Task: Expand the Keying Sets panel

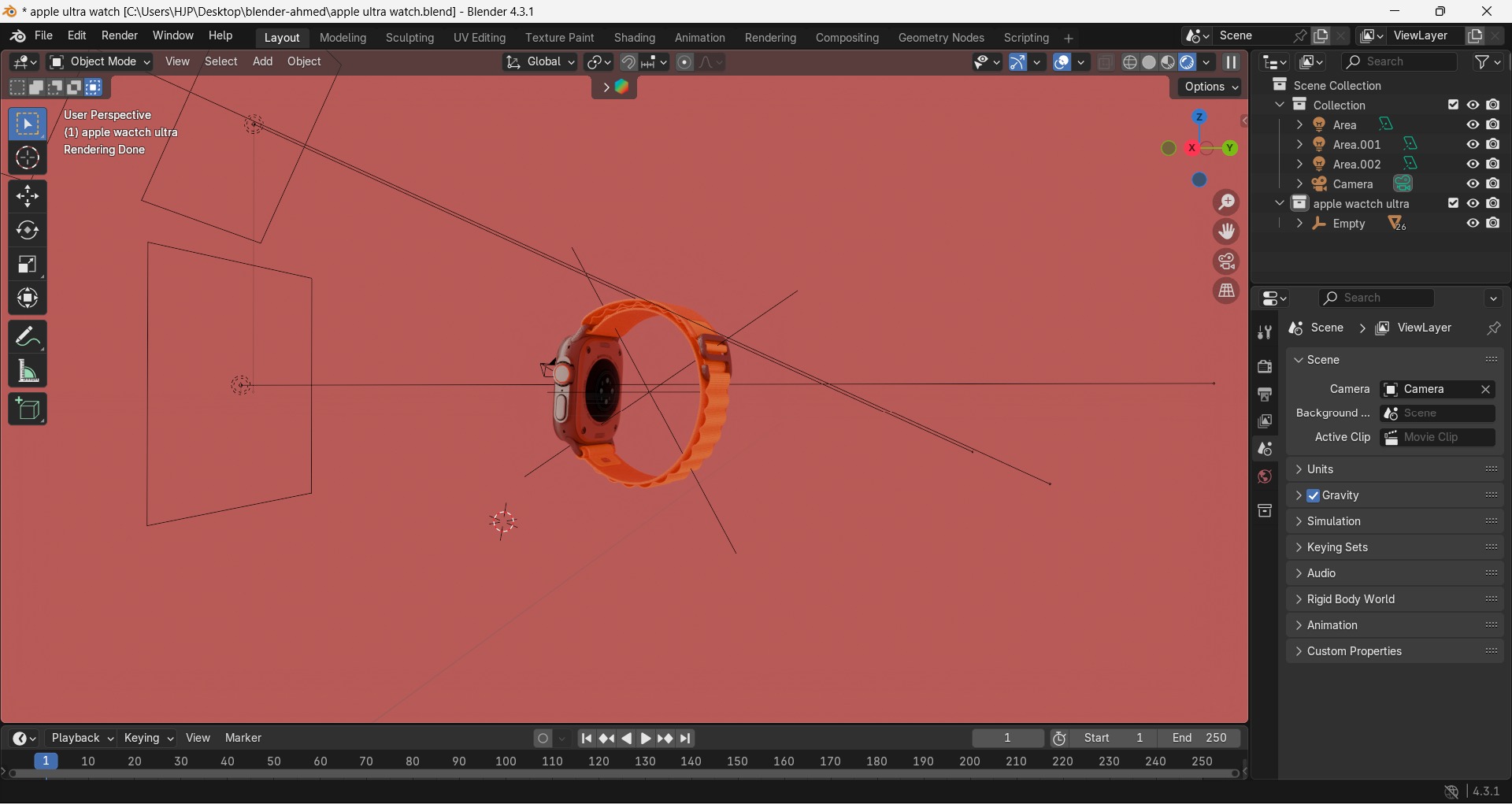Action: click(1395, 548)
